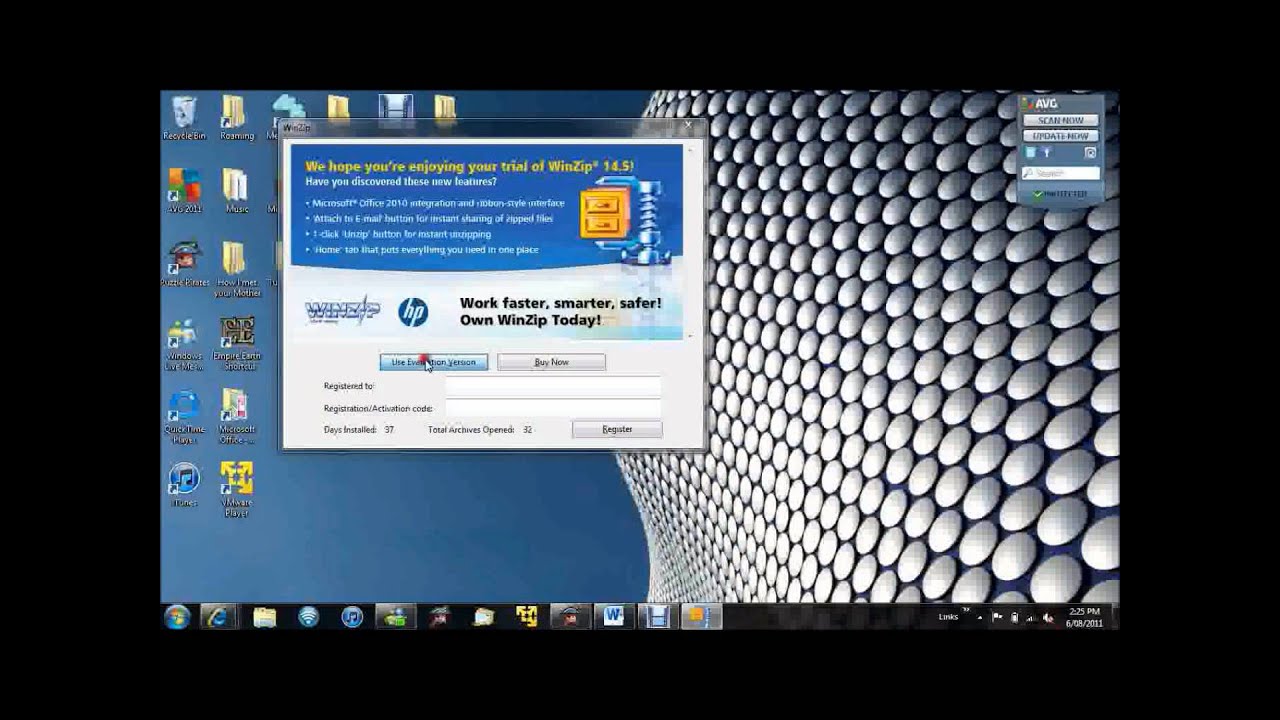This screenshot has width=1280, height=720.
Task: Select the AVG 2011 desktop shortcut
Action: coord(184,191)
